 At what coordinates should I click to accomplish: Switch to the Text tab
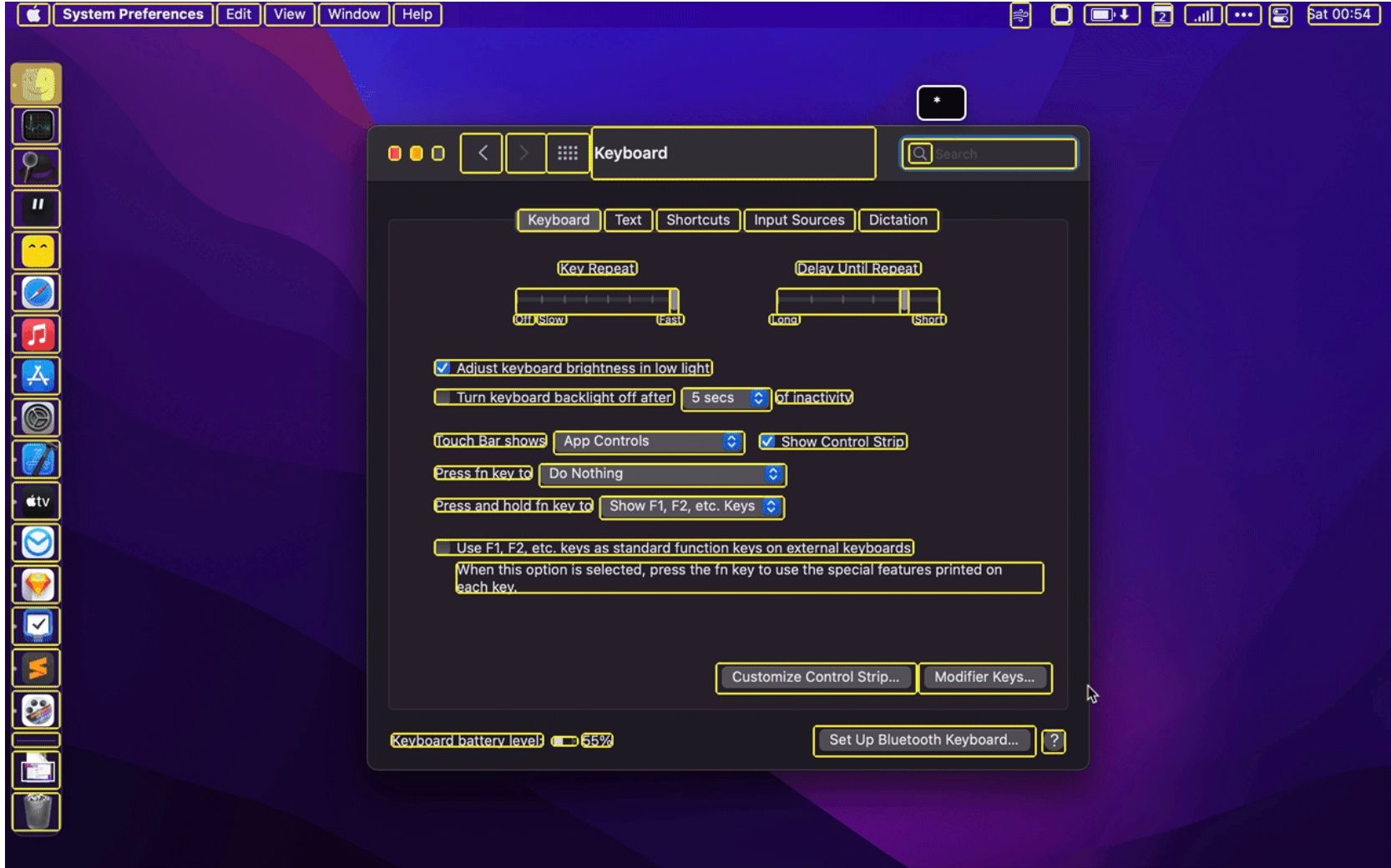[x=628, y=220]
